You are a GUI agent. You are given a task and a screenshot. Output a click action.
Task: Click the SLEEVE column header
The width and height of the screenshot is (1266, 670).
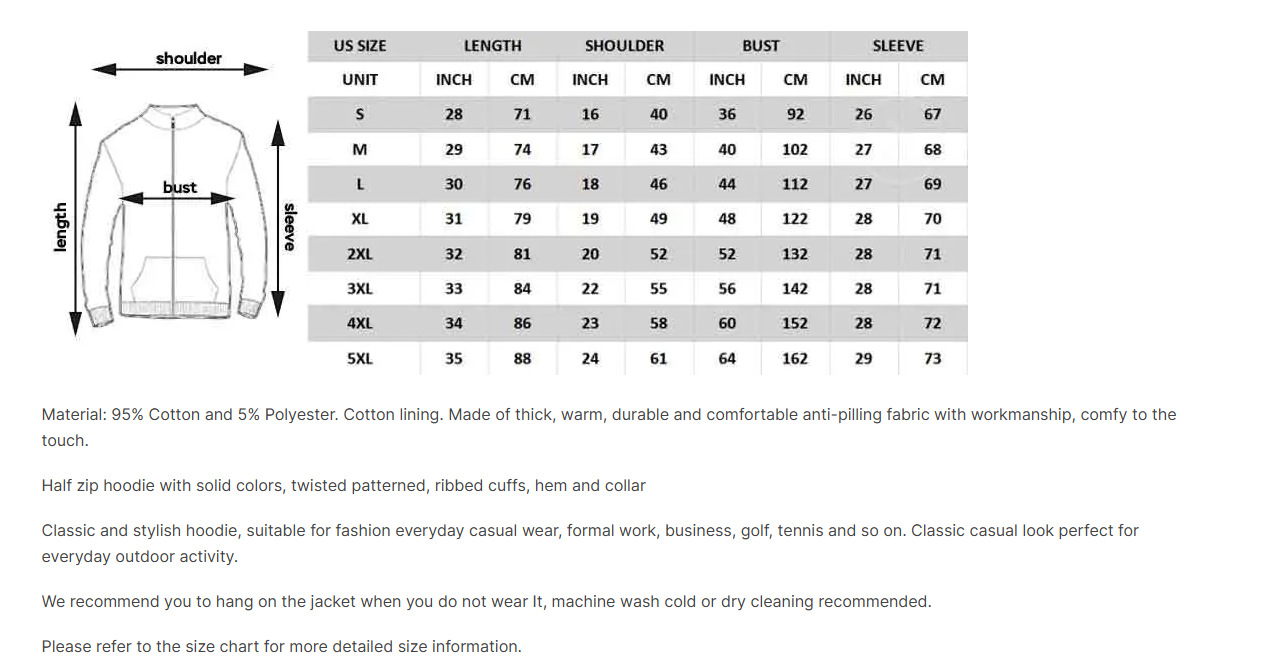(x=897, y=46)
